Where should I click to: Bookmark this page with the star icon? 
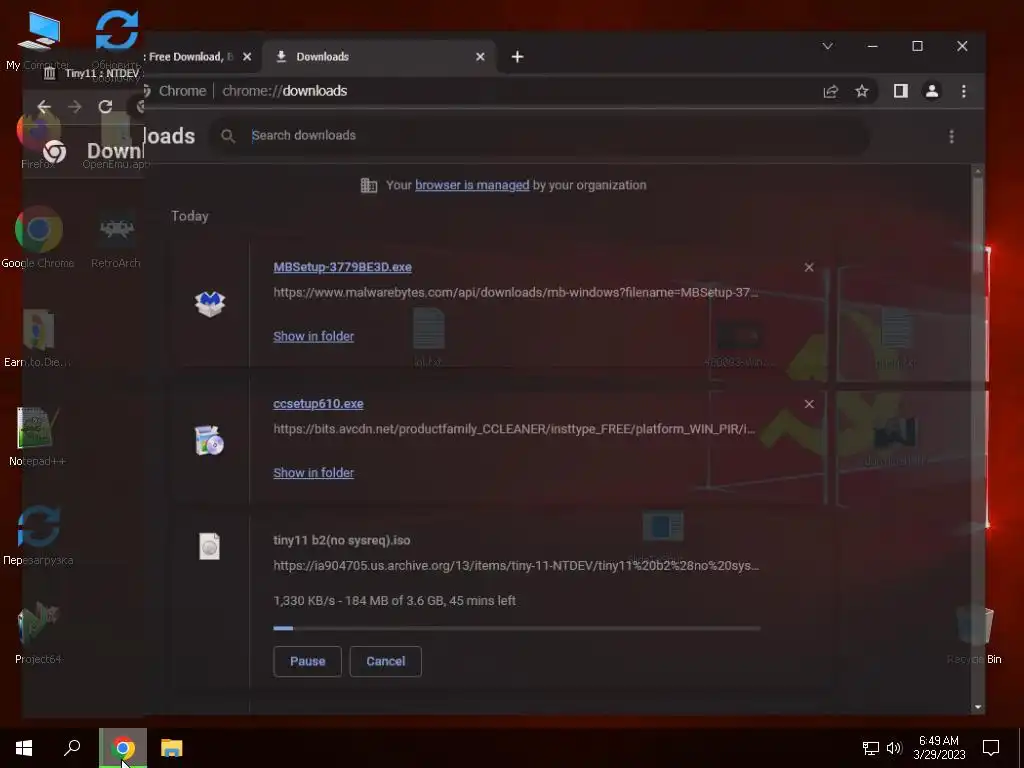862,91
